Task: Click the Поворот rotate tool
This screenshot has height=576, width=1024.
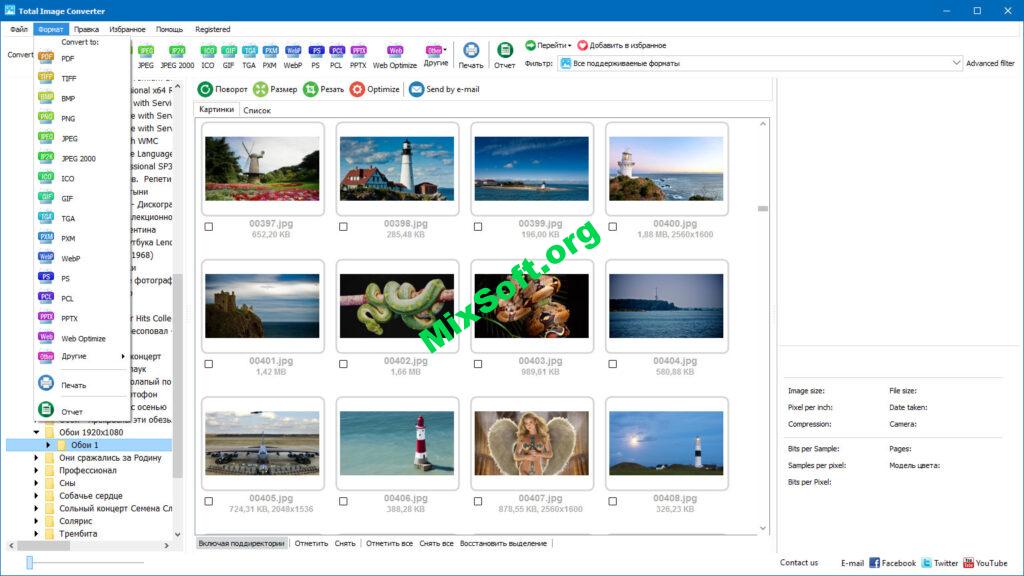Action: click(222, 89)
